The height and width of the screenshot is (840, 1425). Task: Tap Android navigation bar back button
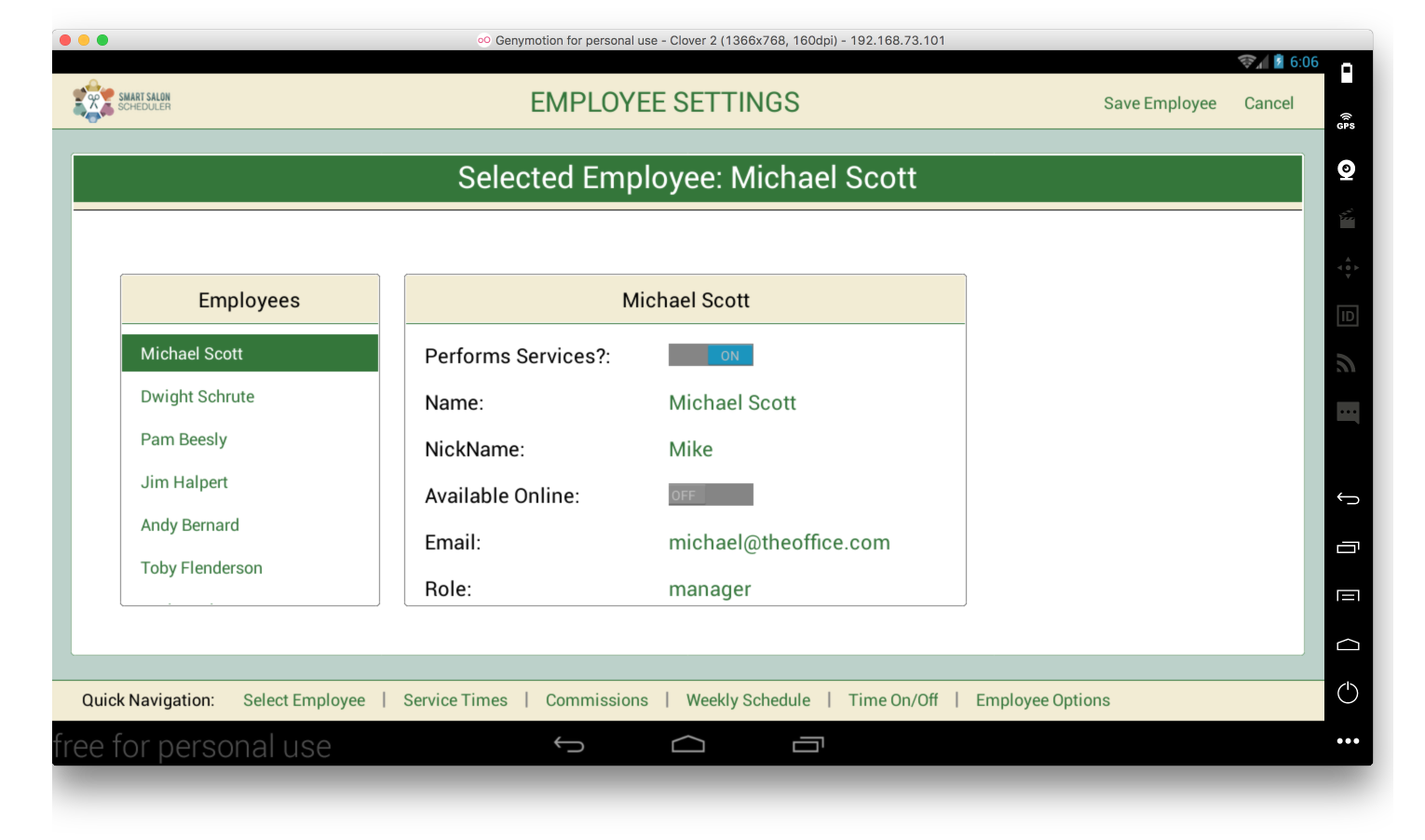569,744
